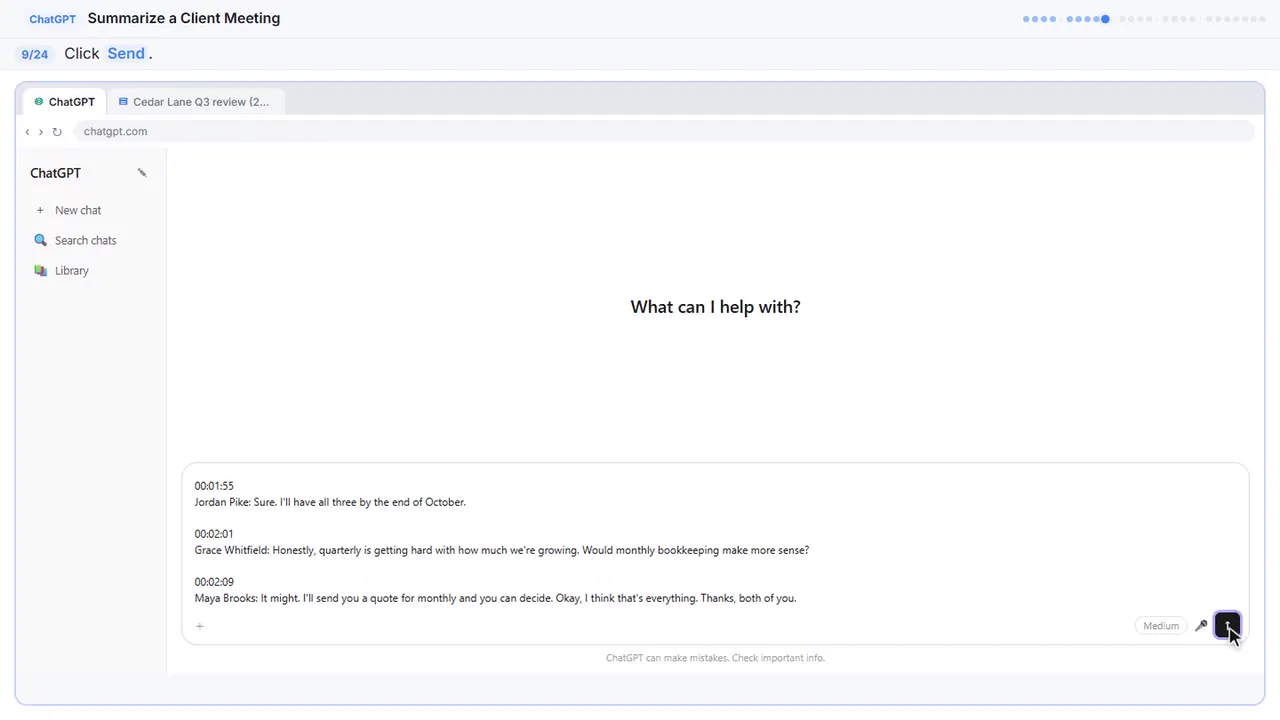Image resolution: width=1280 pixels, height=720 pixels.
Task: Open the attach plus menu in composer
Action: [x=200, y=626]
